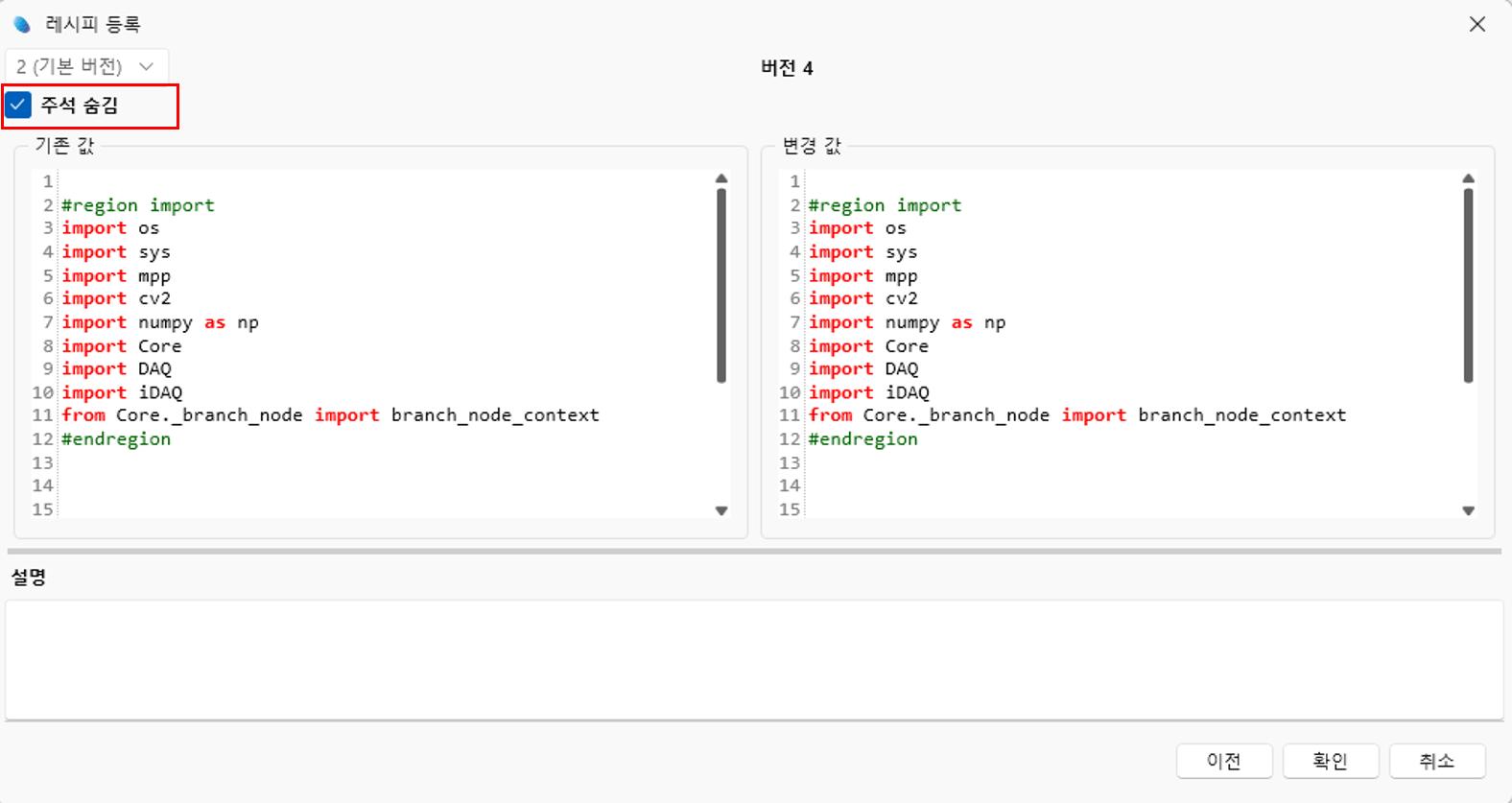Screen dimensions: 1512x803
Task: Click scroll-down arrow in 기존 값 pane
Action: 721,511
